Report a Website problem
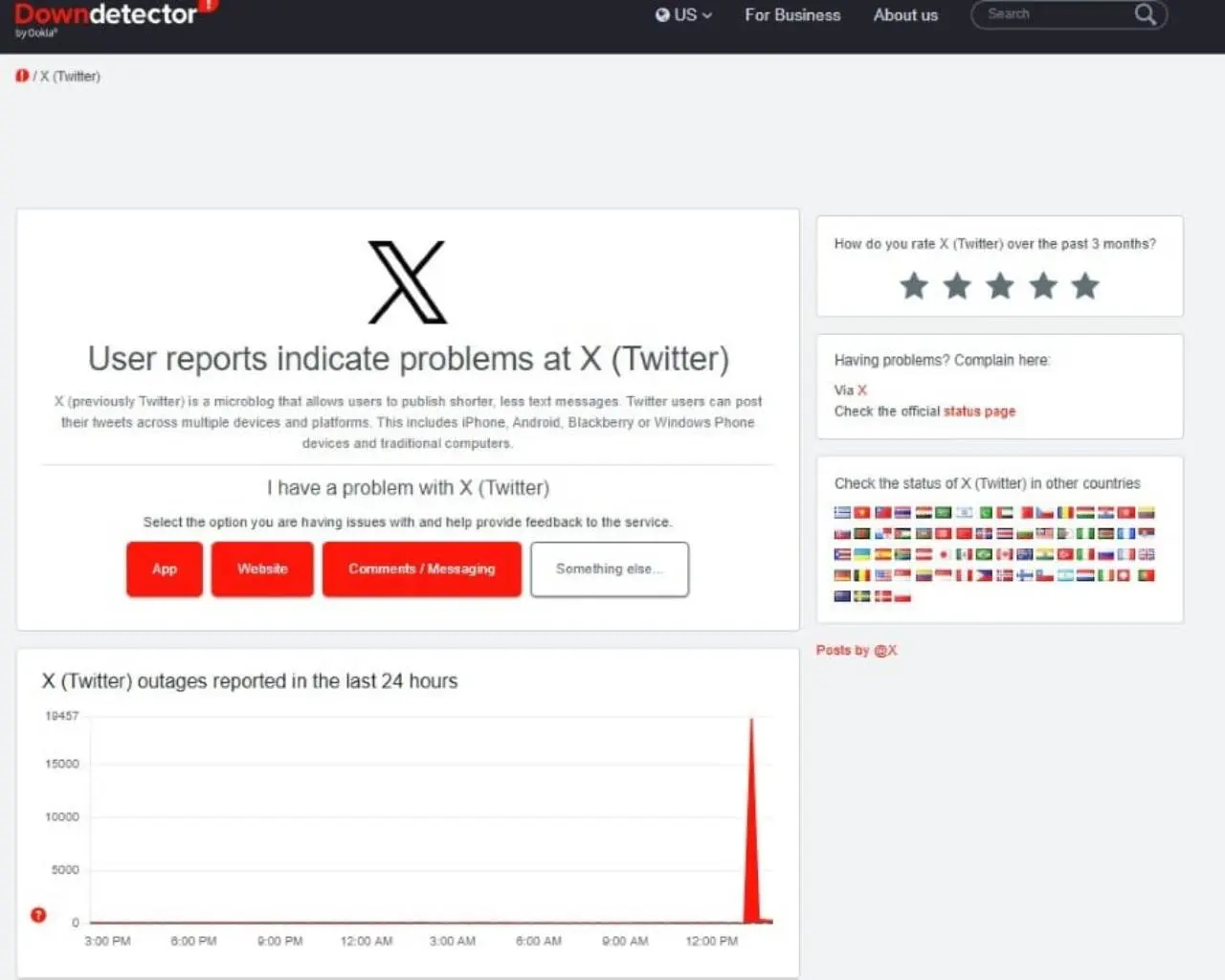Screen dimensions: 1225x980 point(262,568)
